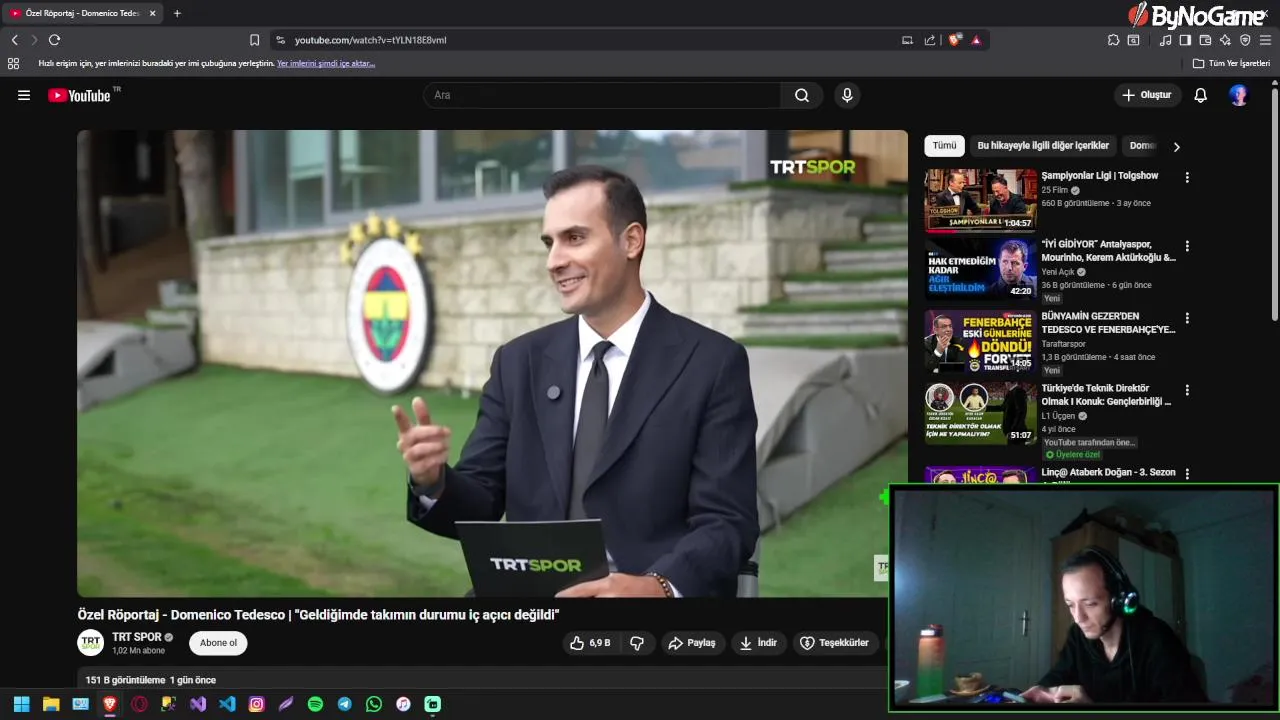Screen dimensions: 1280x720
Task: Open the Taraftarspor channel name
Action: point(1063,344)
